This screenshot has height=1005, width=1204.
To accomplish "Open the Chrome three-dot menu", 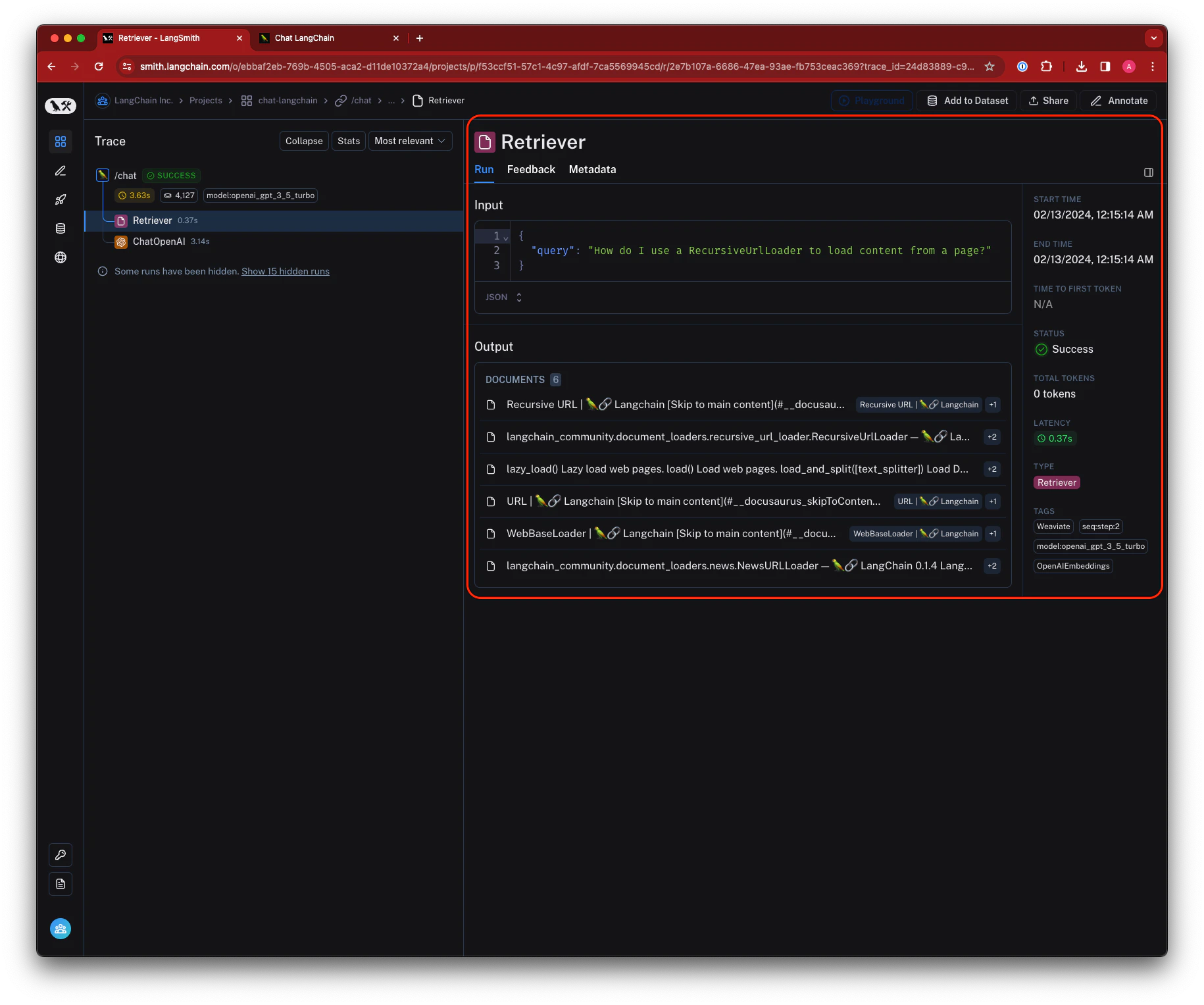I will (x=1153, y=66).
